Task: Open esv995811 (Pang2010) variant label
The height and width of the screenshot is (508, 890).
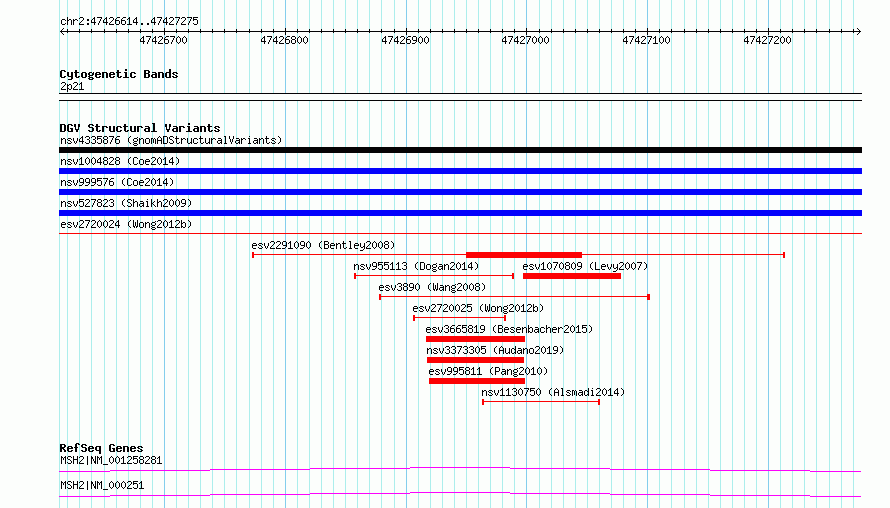Action: pyautogui.click(x=488, y=371)
